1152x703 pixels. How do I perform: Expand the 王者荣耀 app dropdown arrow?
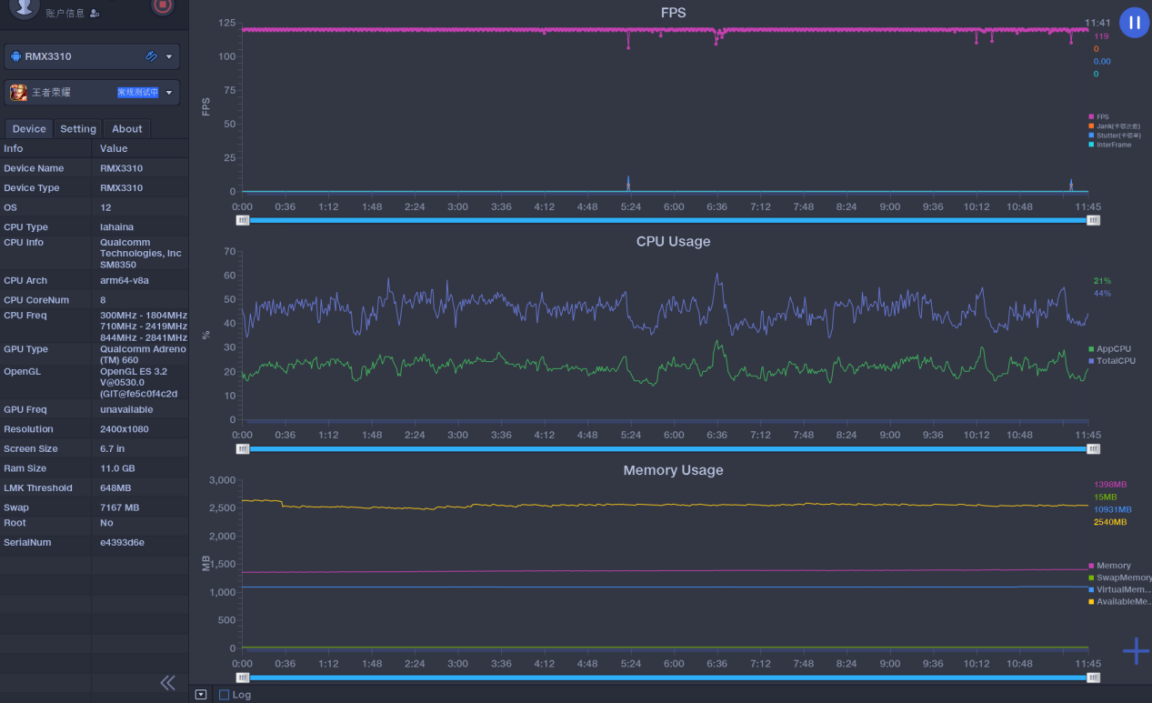169,93
